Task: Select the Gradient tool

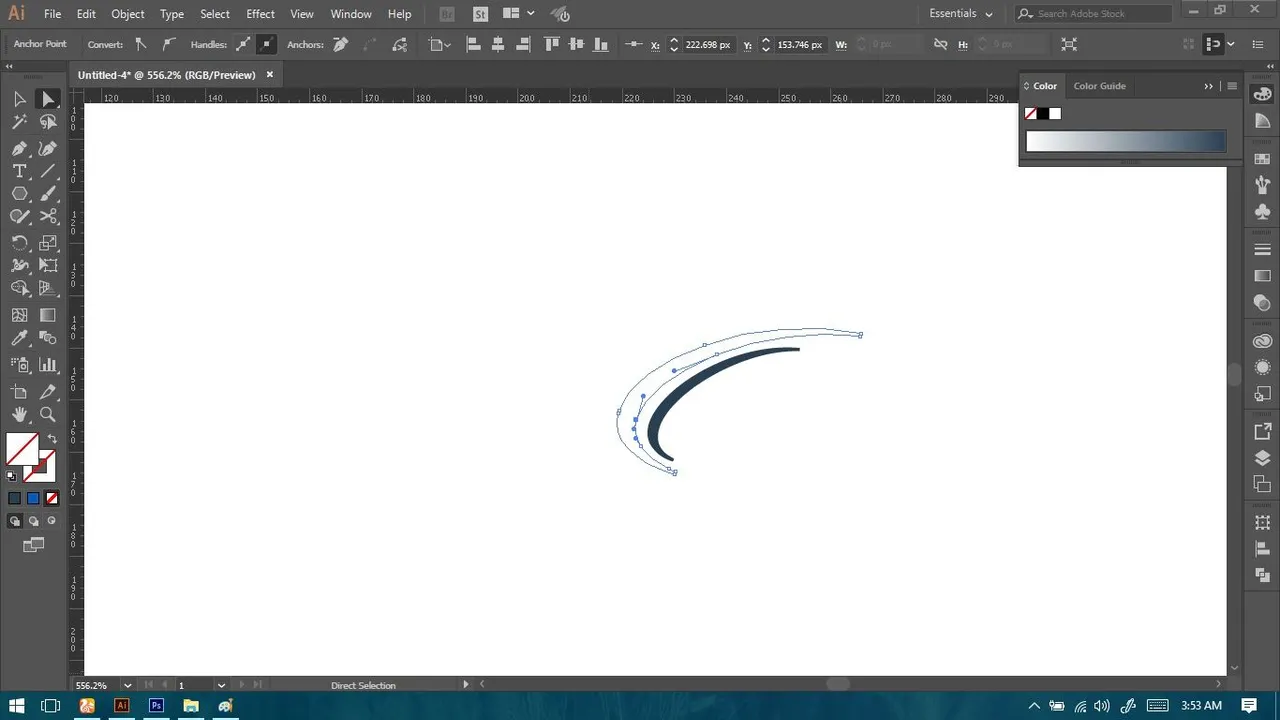Action: point(47,315)
